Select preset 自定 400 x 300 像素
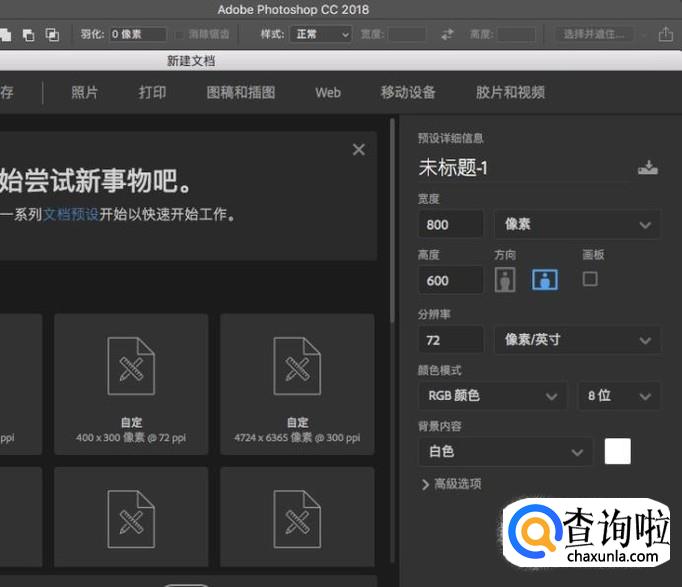Screen dimensions: 682x587 tap(131, 384)
